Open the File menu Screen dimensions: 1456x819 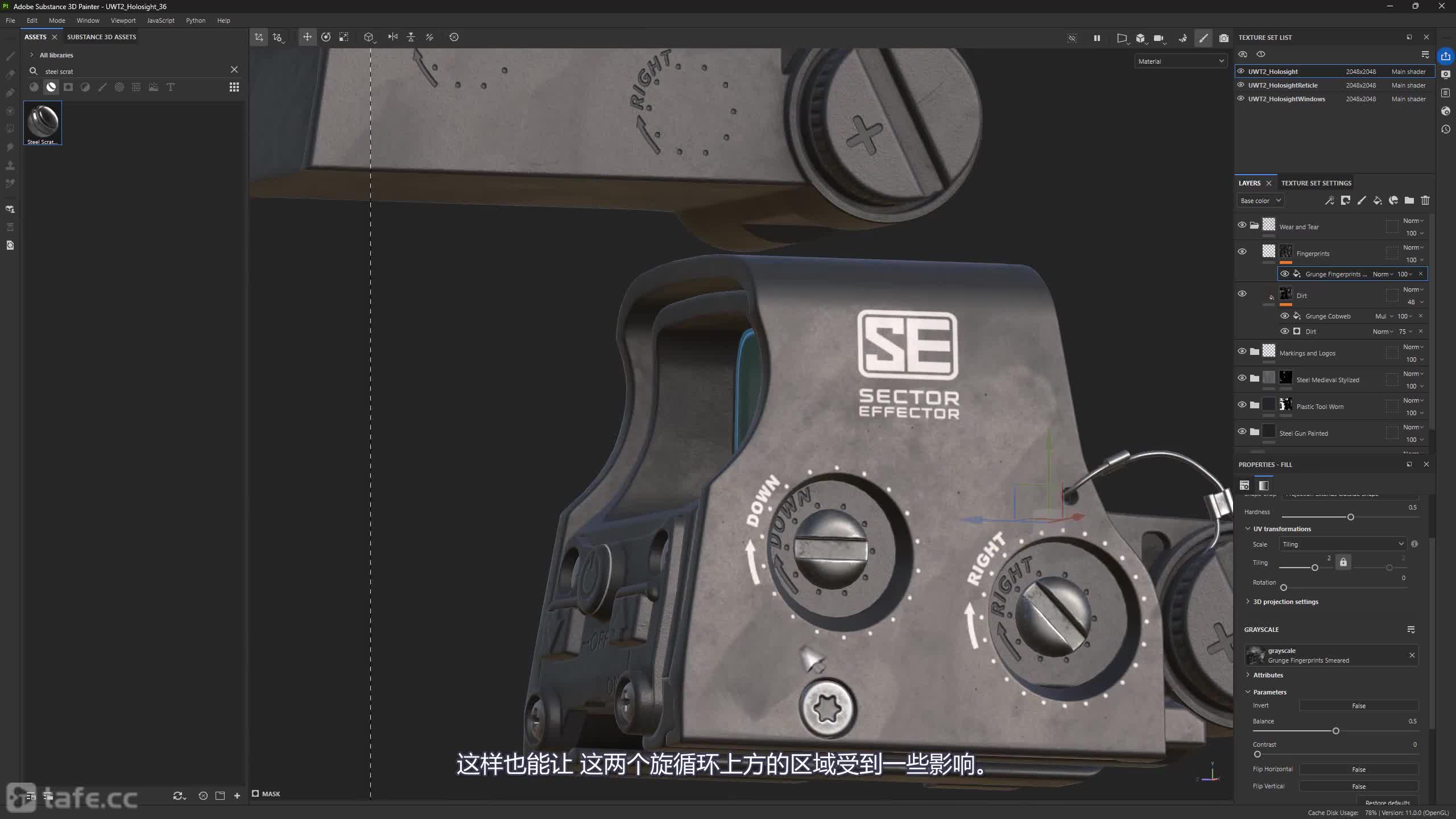pyautogui.click(x=10, y=20)
